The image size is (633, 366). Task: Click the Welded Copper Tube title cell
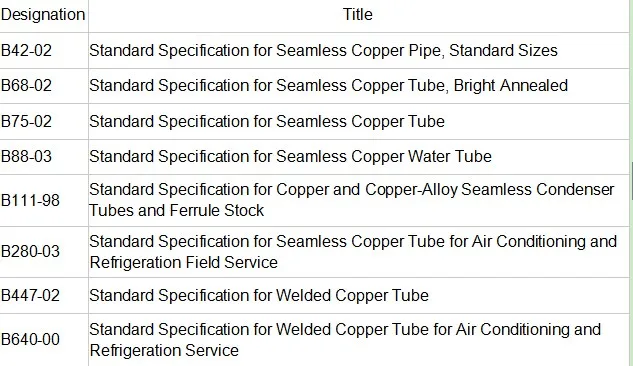(x=358, y=295)
